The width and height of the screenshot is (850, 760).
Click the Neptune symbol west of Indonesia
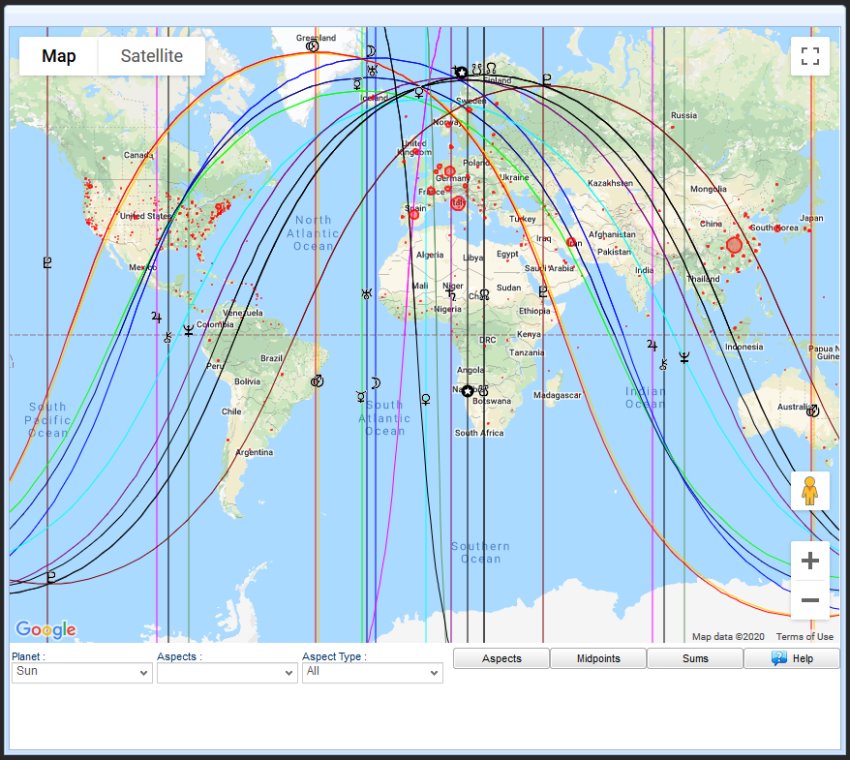pyautogui.click(x=685, y=357)
